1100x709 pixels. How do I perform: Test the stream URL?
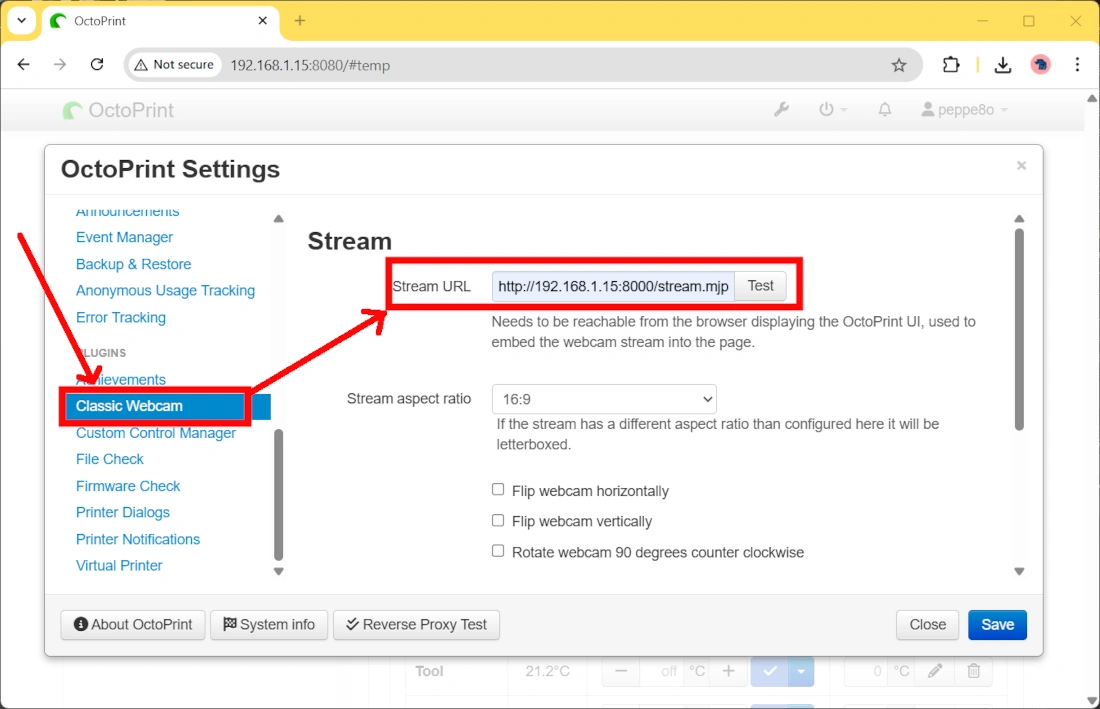[760, 286]
